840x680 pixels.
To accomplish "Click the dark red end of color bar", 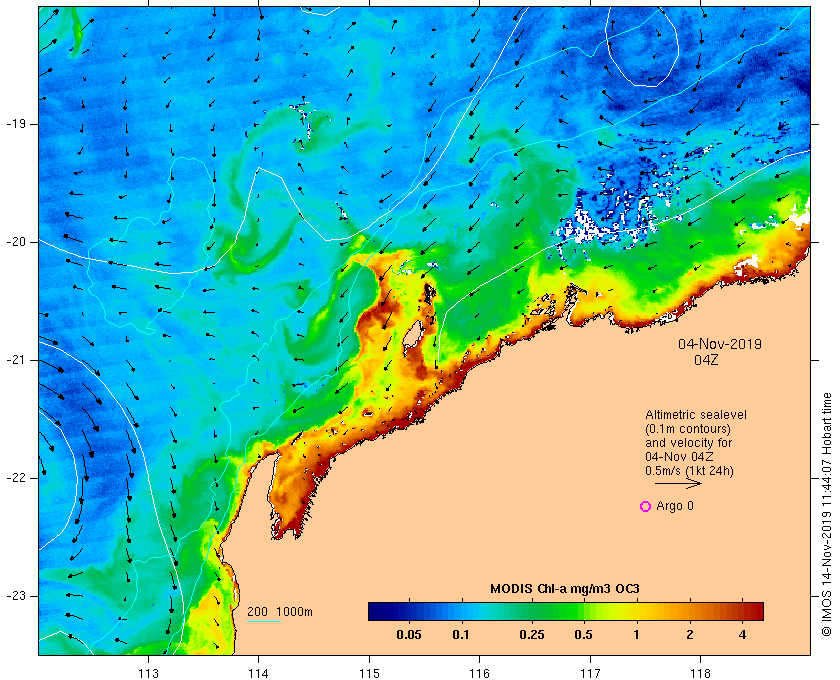I will point(758,611).
